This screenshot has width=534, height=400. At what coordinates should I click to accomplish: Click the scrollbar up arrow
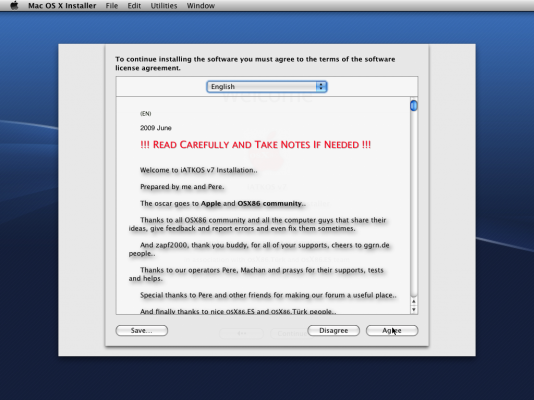414,301
